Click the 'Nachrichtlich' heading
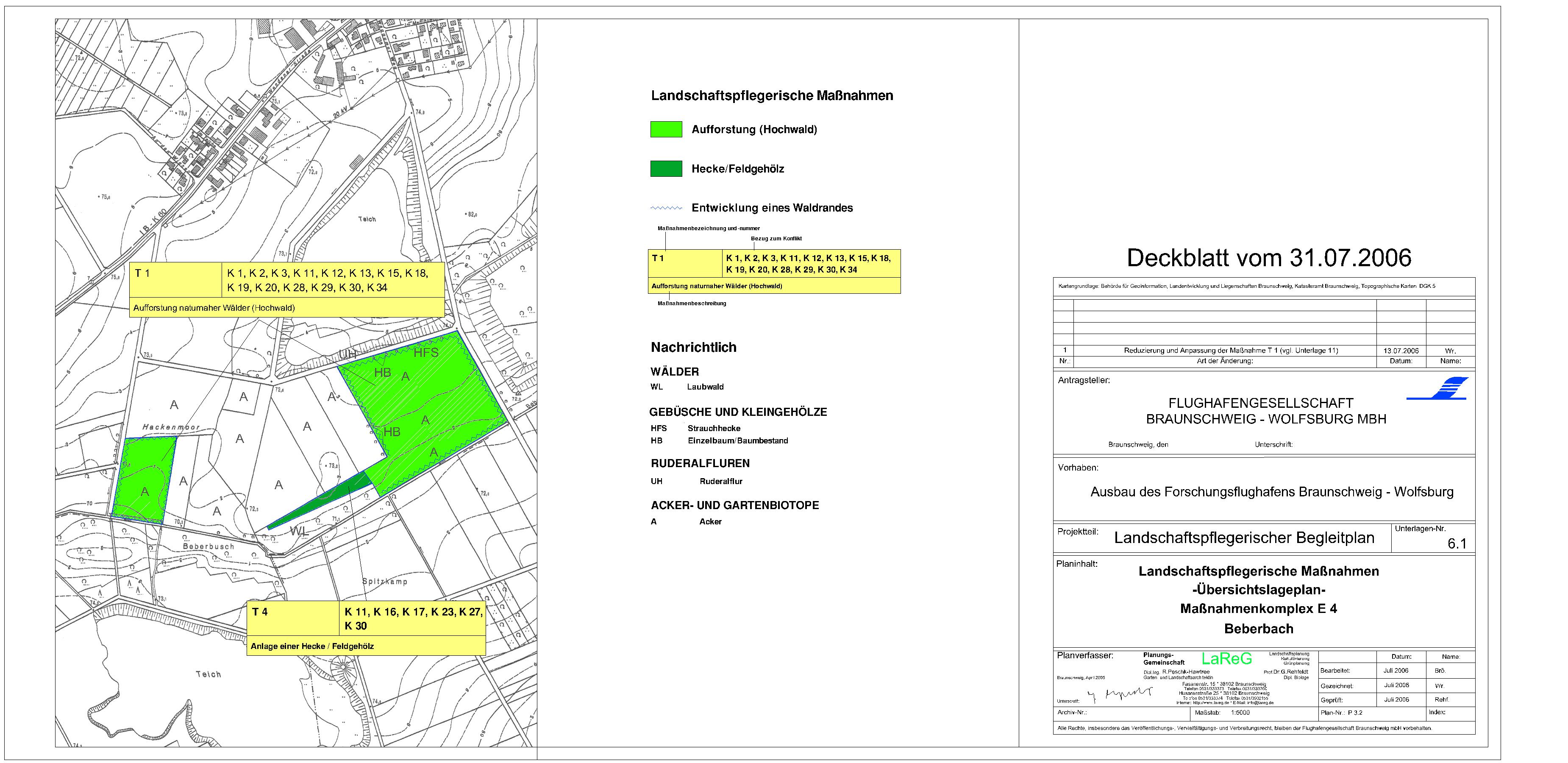The width and height of the screenshot is (1568, 763). 693,347
